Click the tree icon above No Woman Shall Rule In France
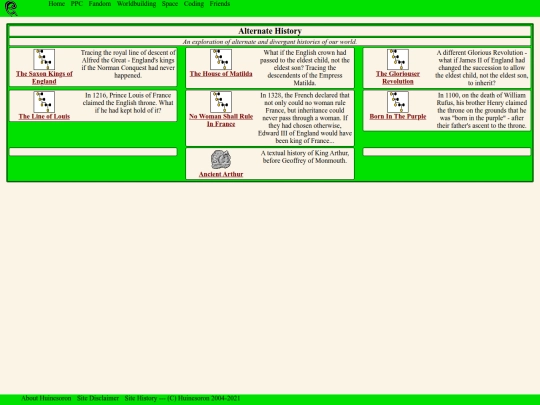 coord(221,102)
